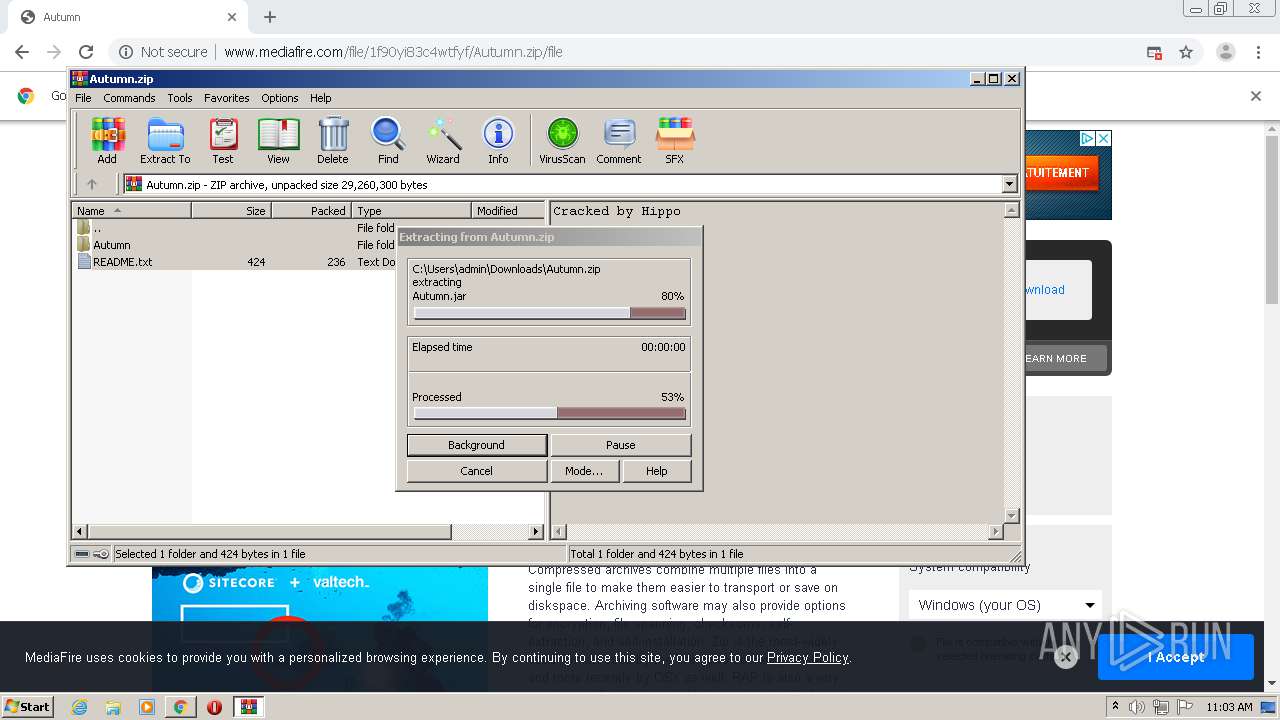This screenshot has width=1280, height=720.
Task: Click the Start button
Action: click(x=28, y=707)
